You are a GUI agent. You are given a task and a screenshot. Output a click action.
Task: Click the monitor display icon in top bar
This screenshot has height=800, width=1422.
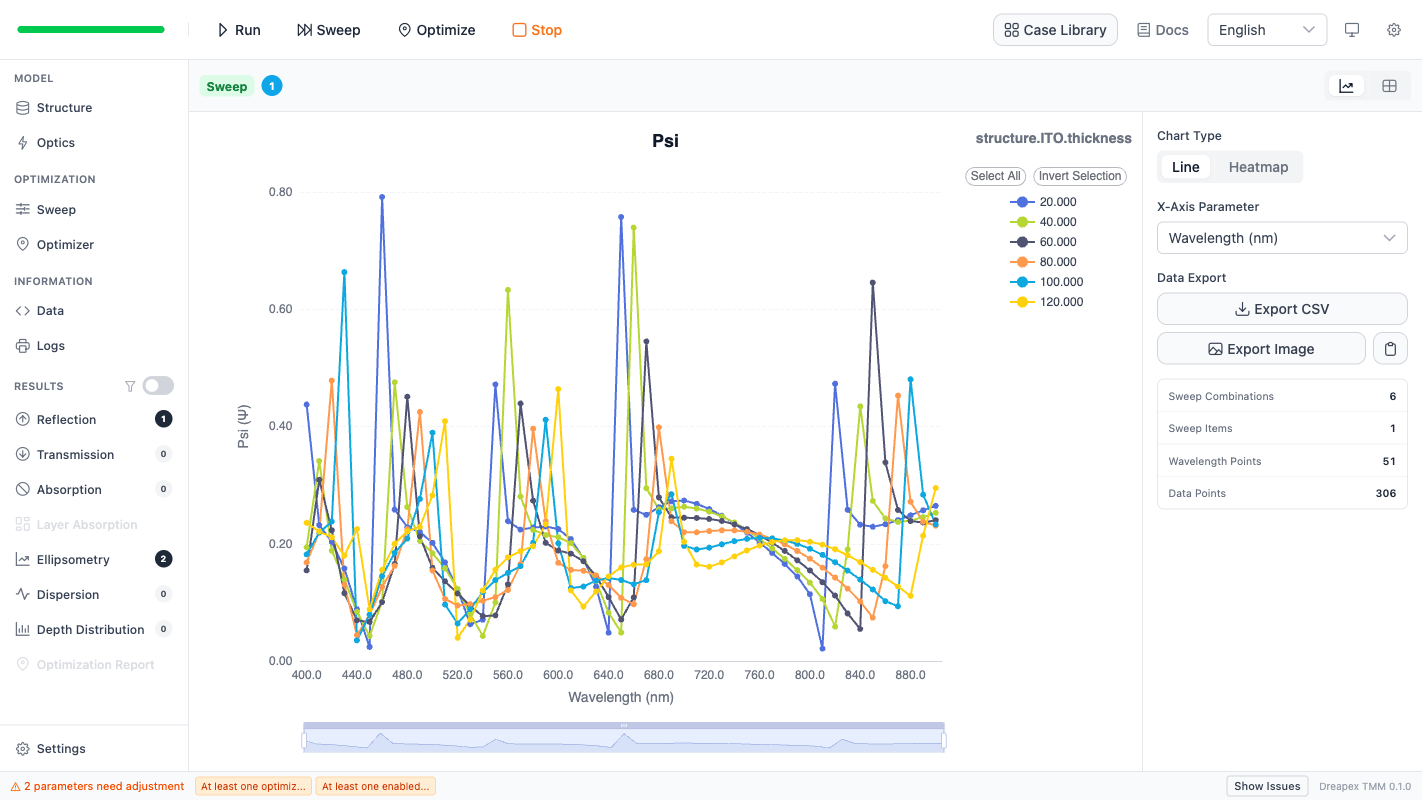(x=1352, y=30)
